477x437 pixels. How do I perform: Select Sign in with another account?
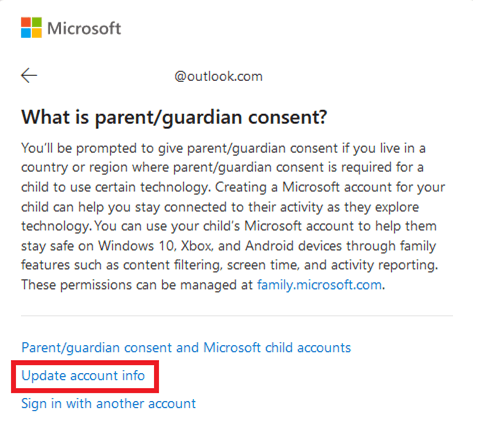108,404
